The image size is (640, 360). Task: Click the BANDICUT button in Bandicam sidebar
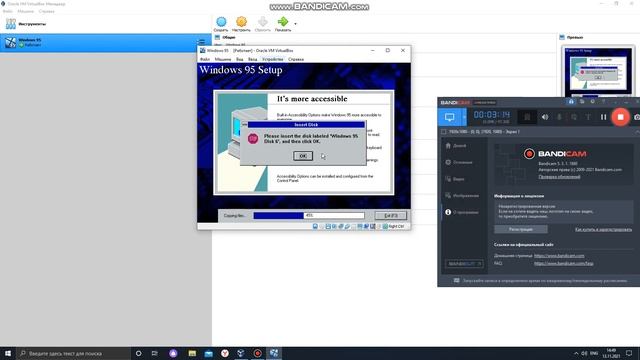pyautogui.click(x=464, y=264)
